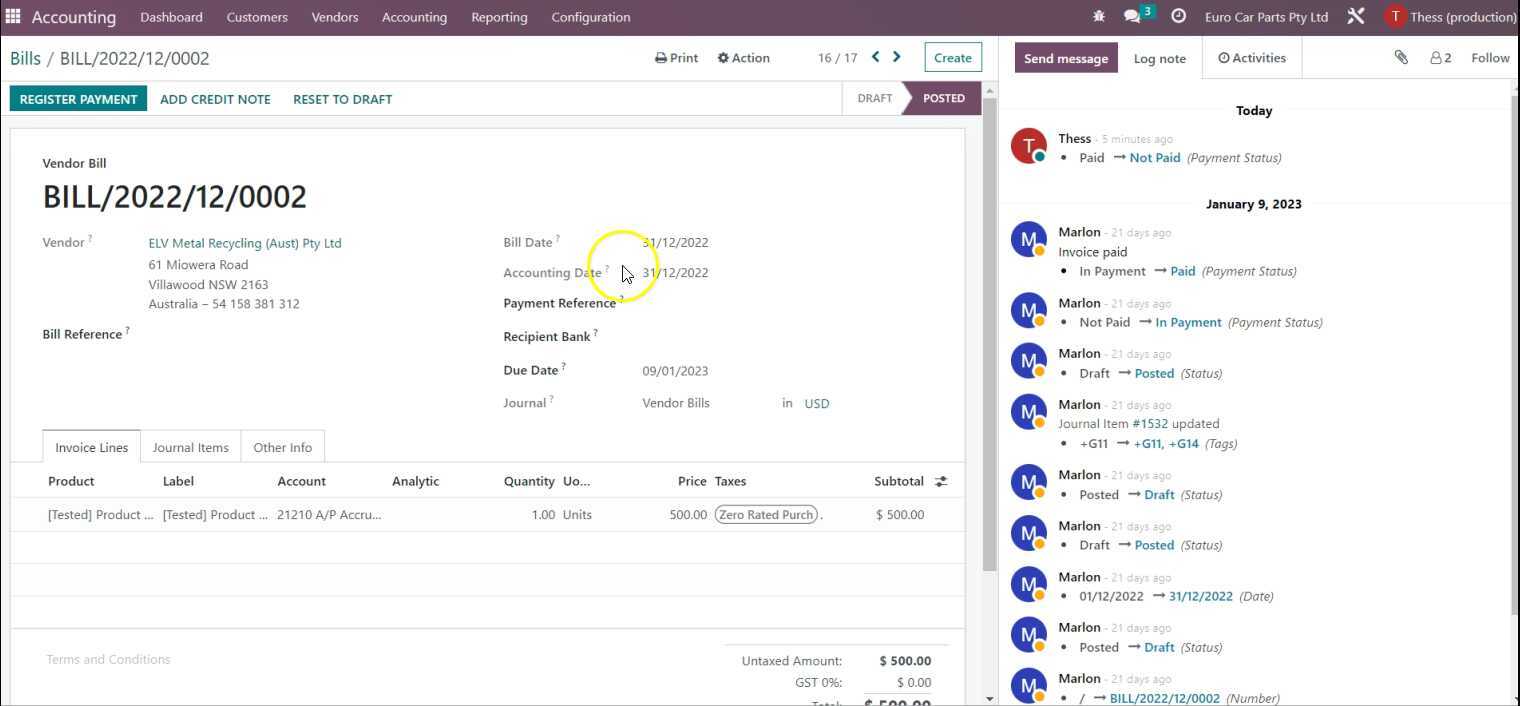
Task: Open the apps grid menu
Action: point(13,16)
